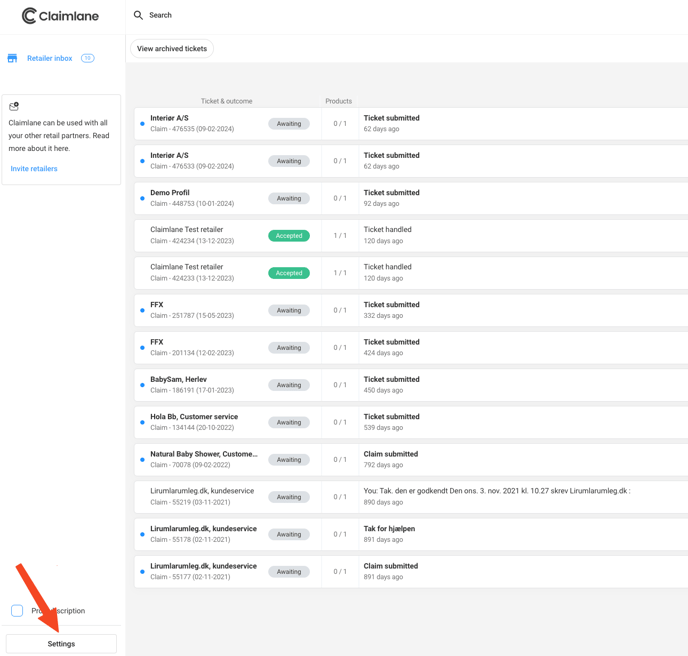Click 'Claim submitted' on claim 55177 row
The image size is (688, 656).
pos(391,566)
